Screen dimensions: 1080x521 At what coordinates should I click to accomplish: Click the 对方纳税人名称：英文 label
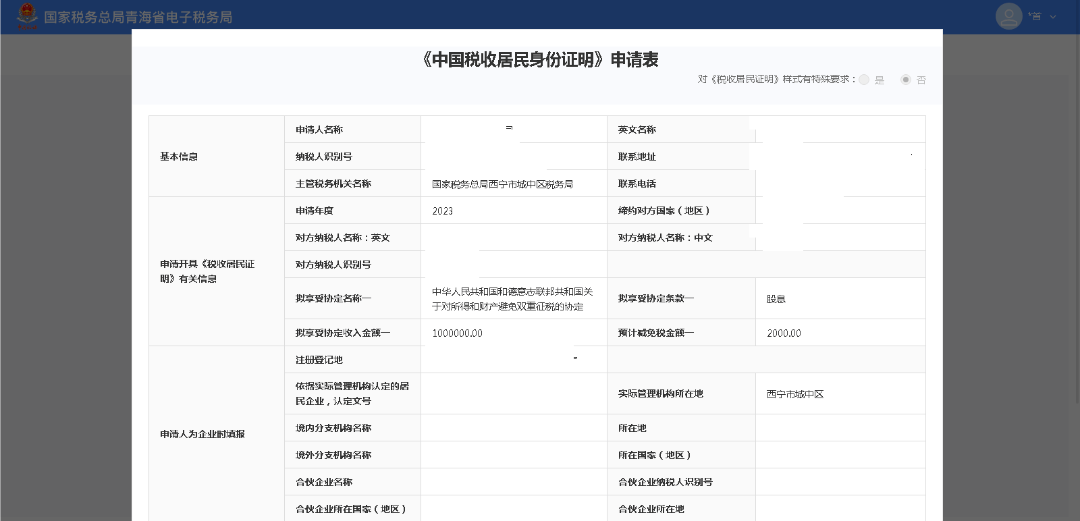pyautogui.click(x=343, y=238)
